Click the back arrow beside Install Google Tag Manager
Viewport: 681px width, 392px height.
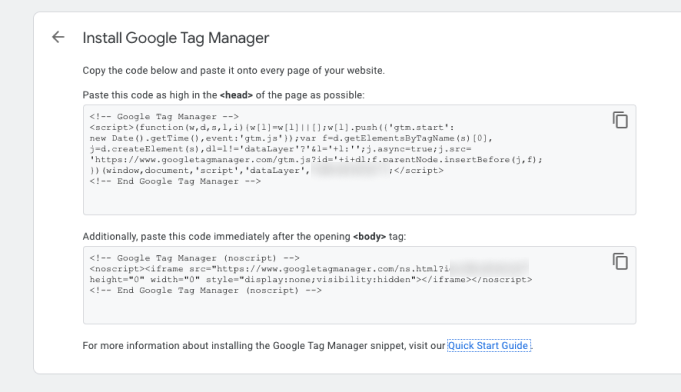[x=58, y=37]
